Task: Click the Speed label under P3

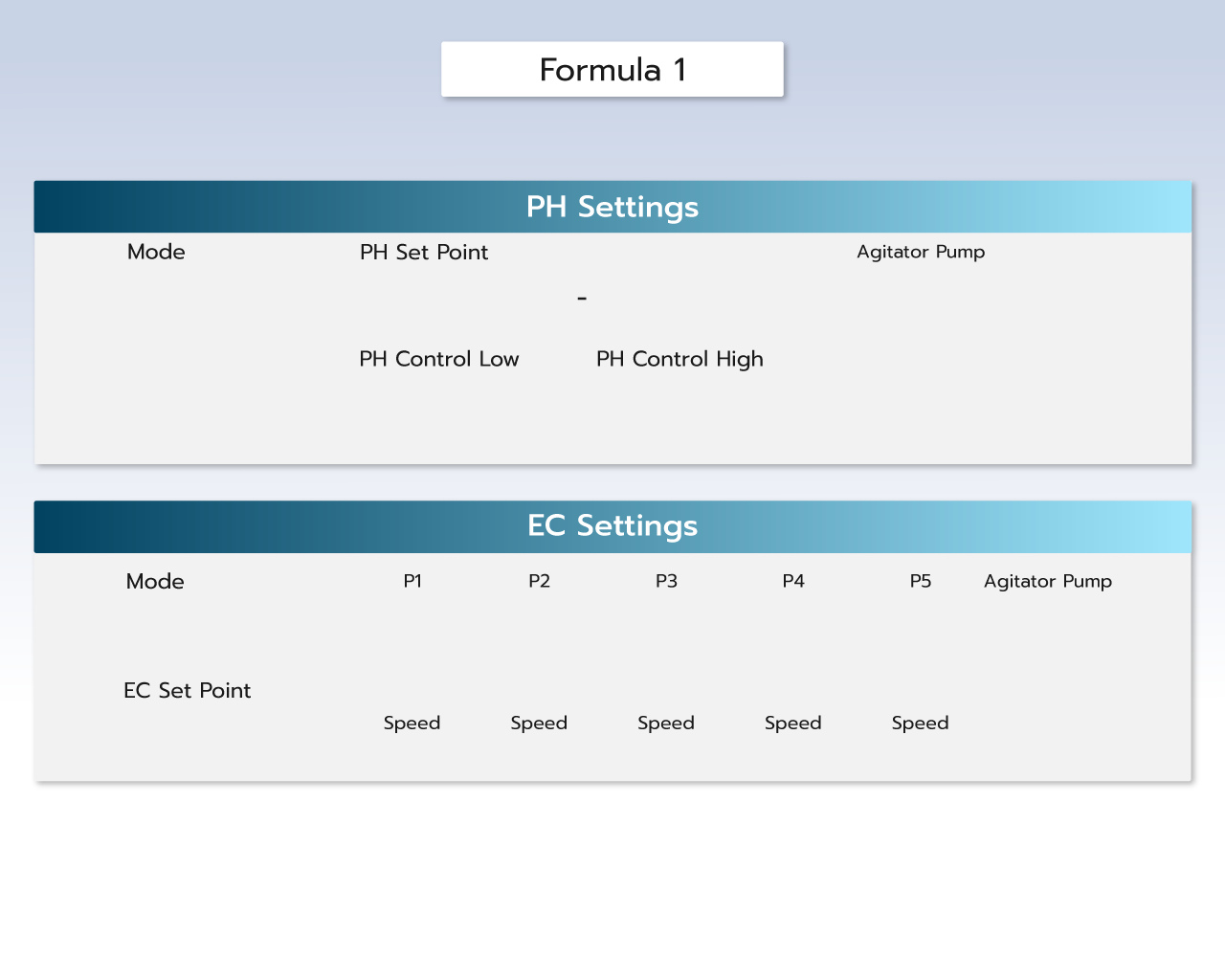Action: pos(666,724)
